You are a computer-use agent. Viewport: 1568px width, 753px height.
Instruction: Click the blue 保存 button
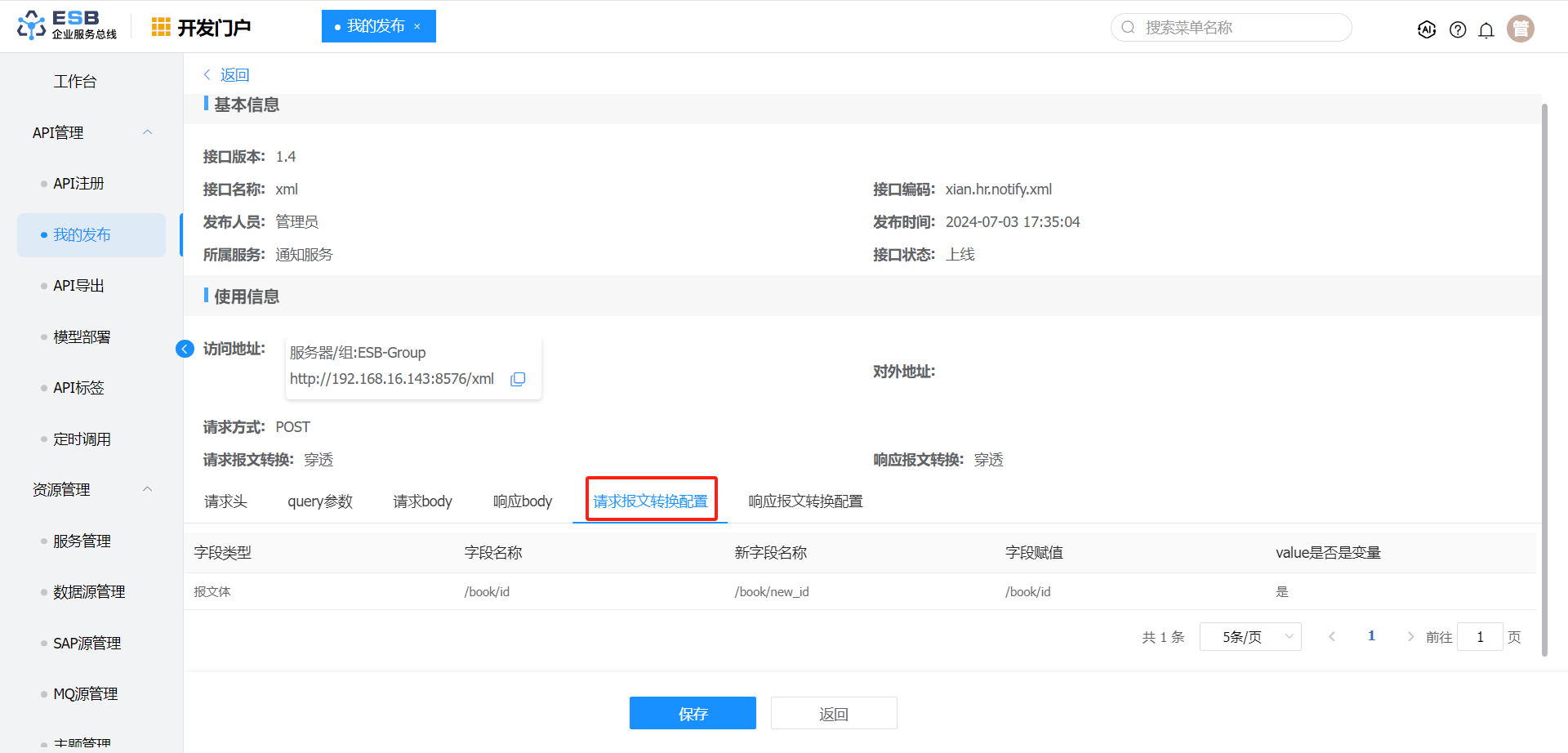[693, 713]
